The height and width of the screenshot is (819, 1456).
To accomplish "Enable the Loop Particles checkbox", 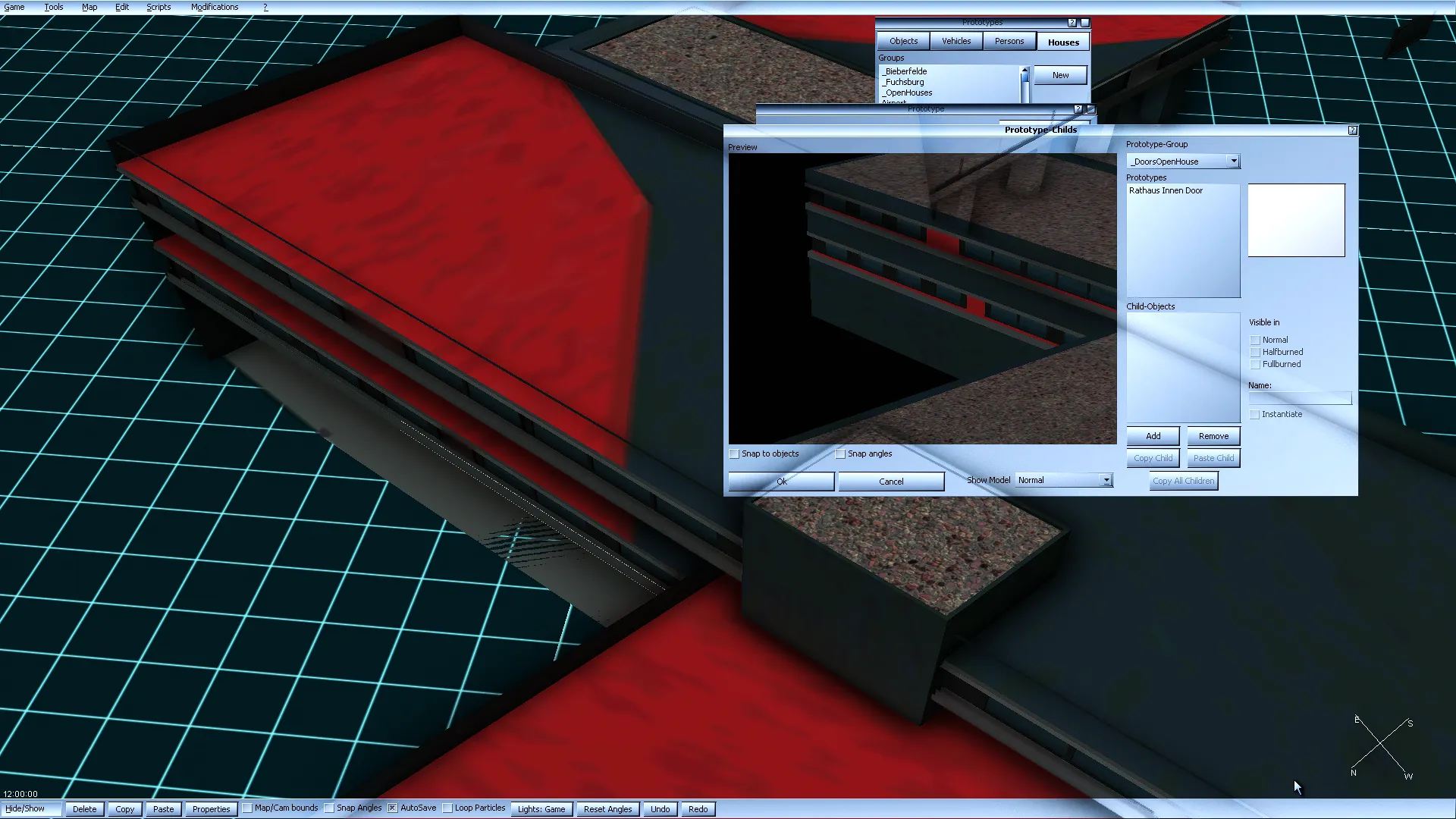I will click(447, 808).
